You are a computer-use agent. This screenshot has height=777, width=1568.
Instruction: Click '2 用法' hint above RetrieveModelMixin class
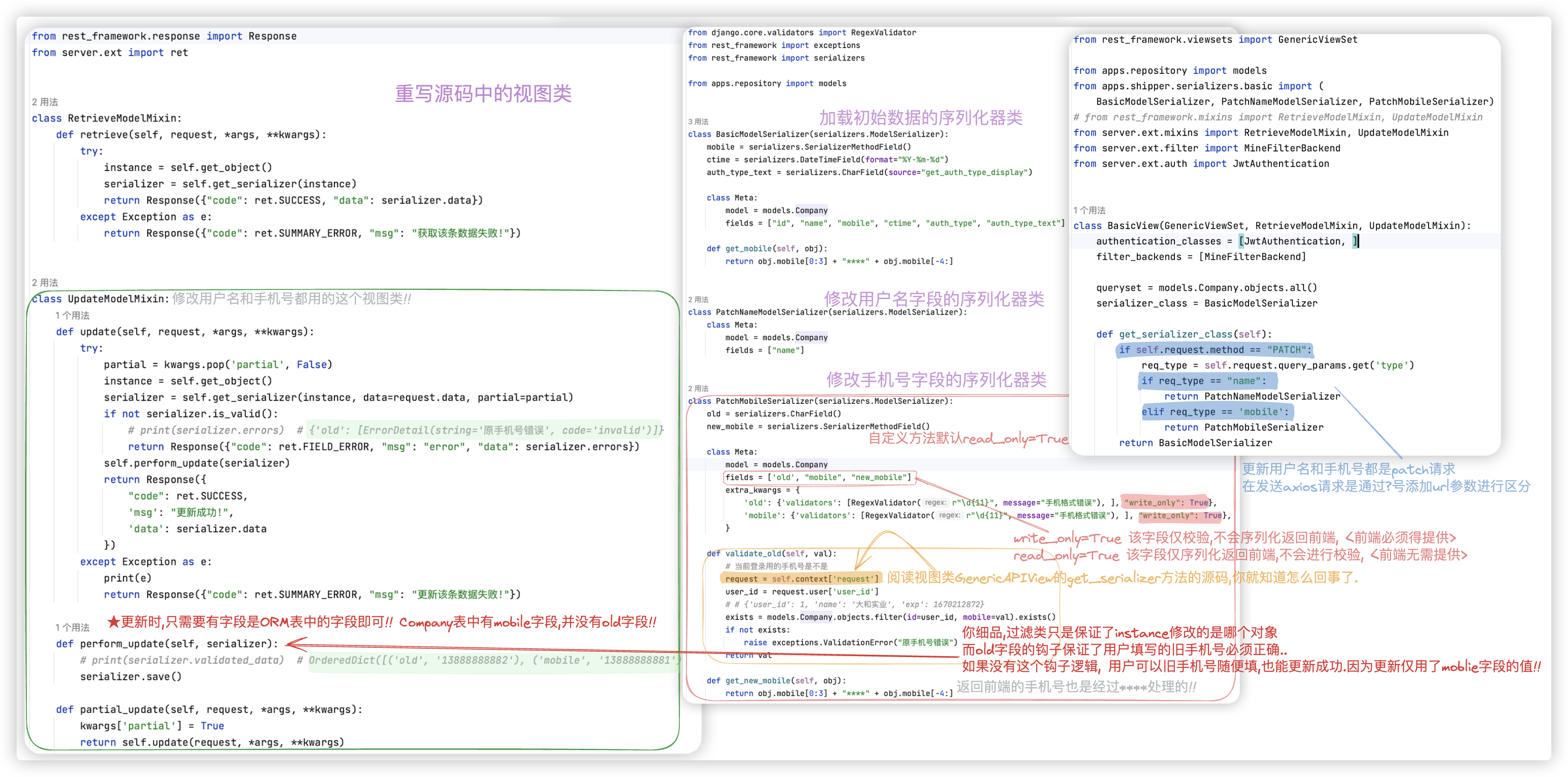point(45,101)
